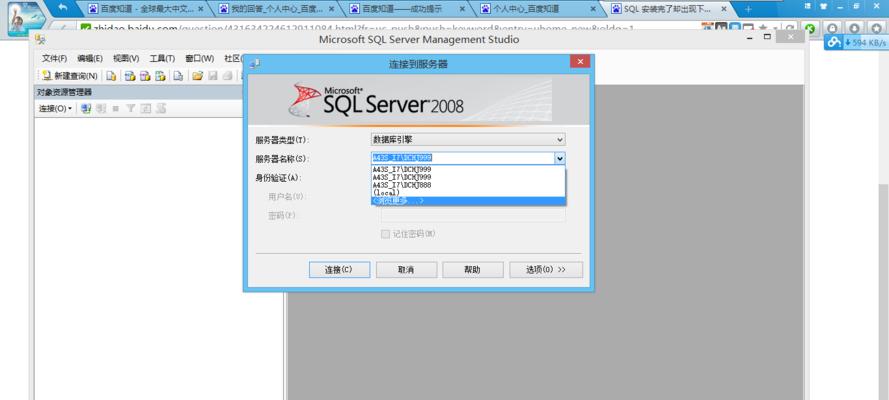Open the 视图(V) menu
889x400 pixels.
[x=126, y=58]
